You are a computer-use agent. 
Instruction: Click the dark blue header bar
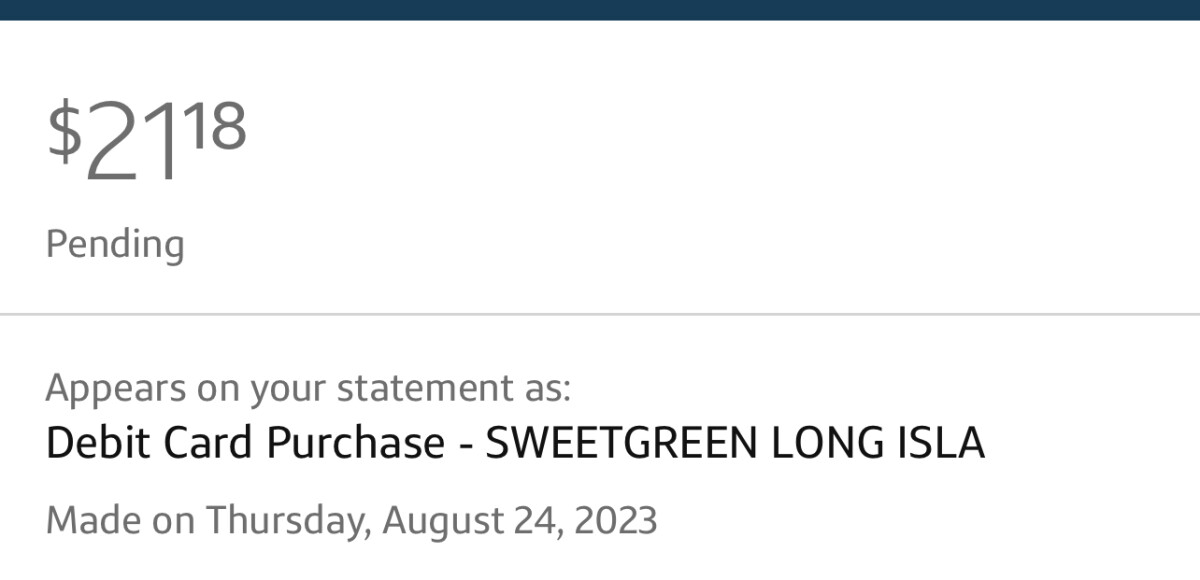pos(600,9)
